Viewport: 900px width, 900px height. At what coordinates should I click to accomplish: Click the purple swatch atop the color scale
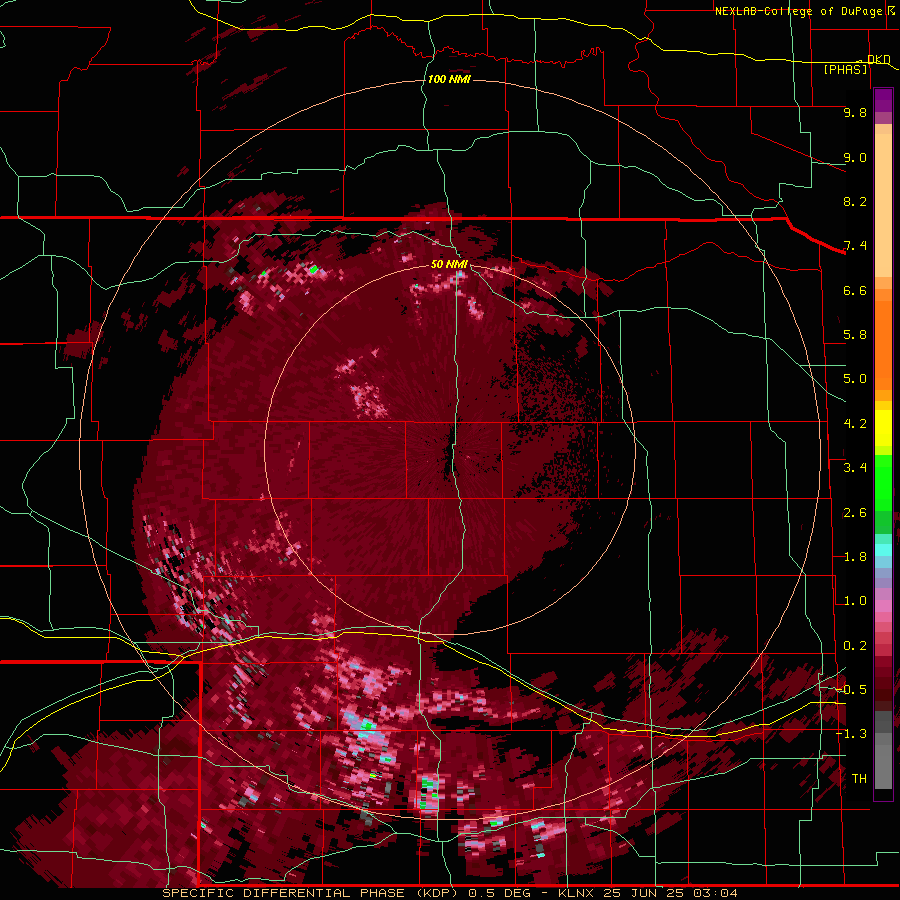pyautogui.click(x=883, y=100)
